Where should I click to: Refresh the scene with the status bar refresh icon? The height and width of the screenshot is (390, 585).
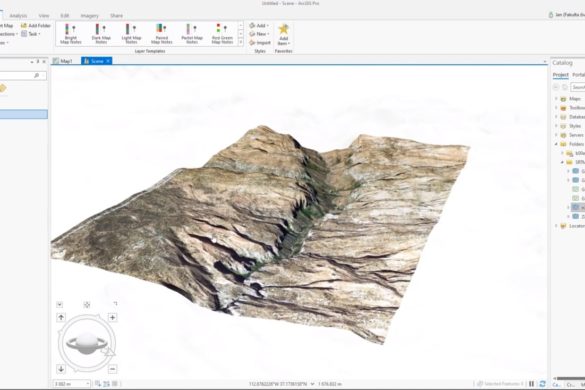(542, 384)
